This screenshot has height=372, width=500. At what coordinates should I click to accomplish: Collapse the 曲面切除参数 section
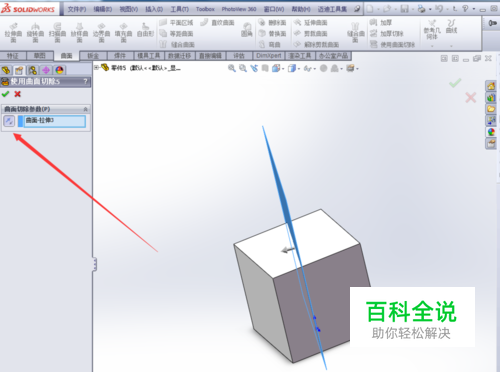(x=85, y=109)
